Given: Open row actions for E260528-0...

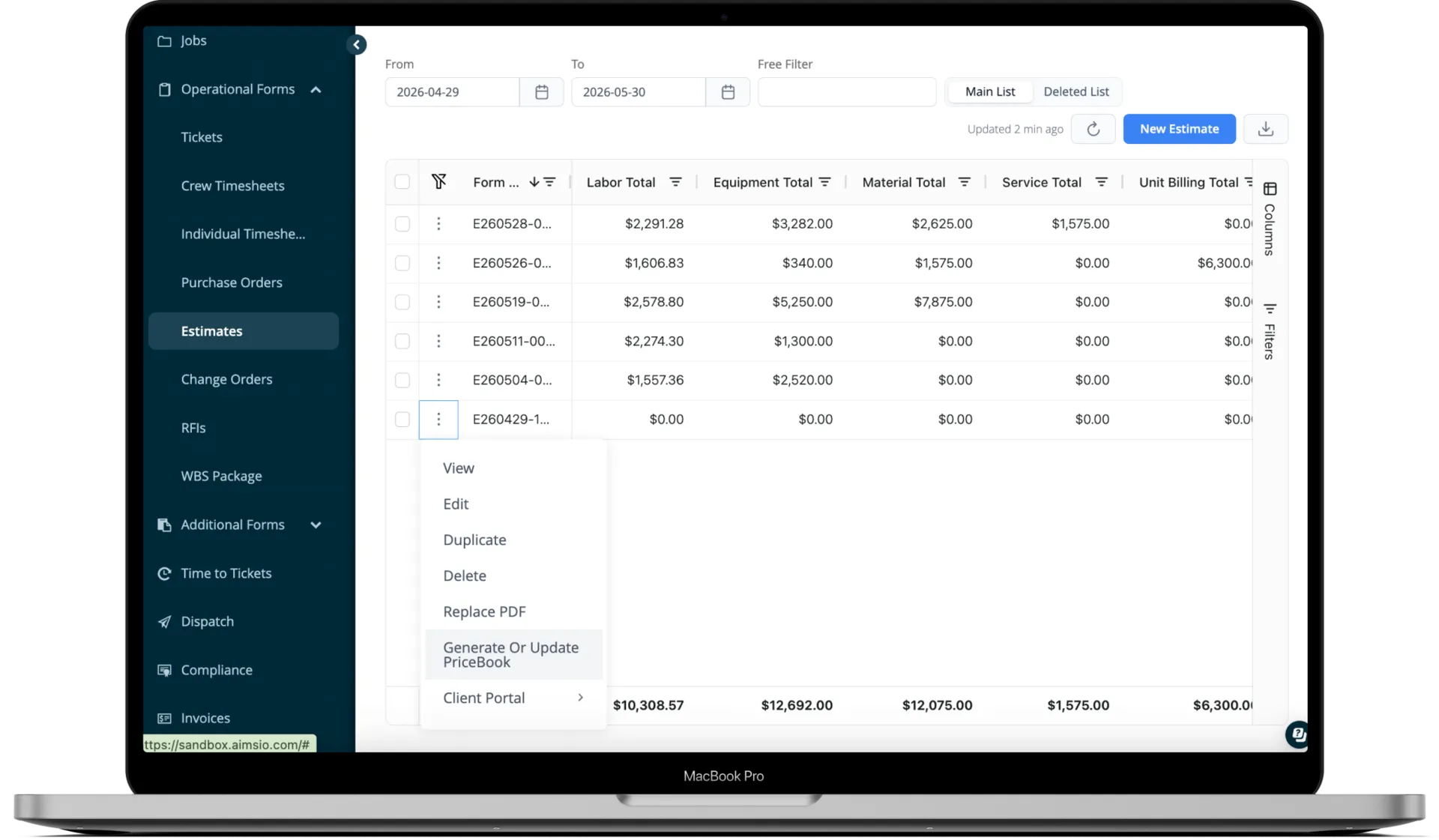Looking at the screenshot, I should click(438, 223).
